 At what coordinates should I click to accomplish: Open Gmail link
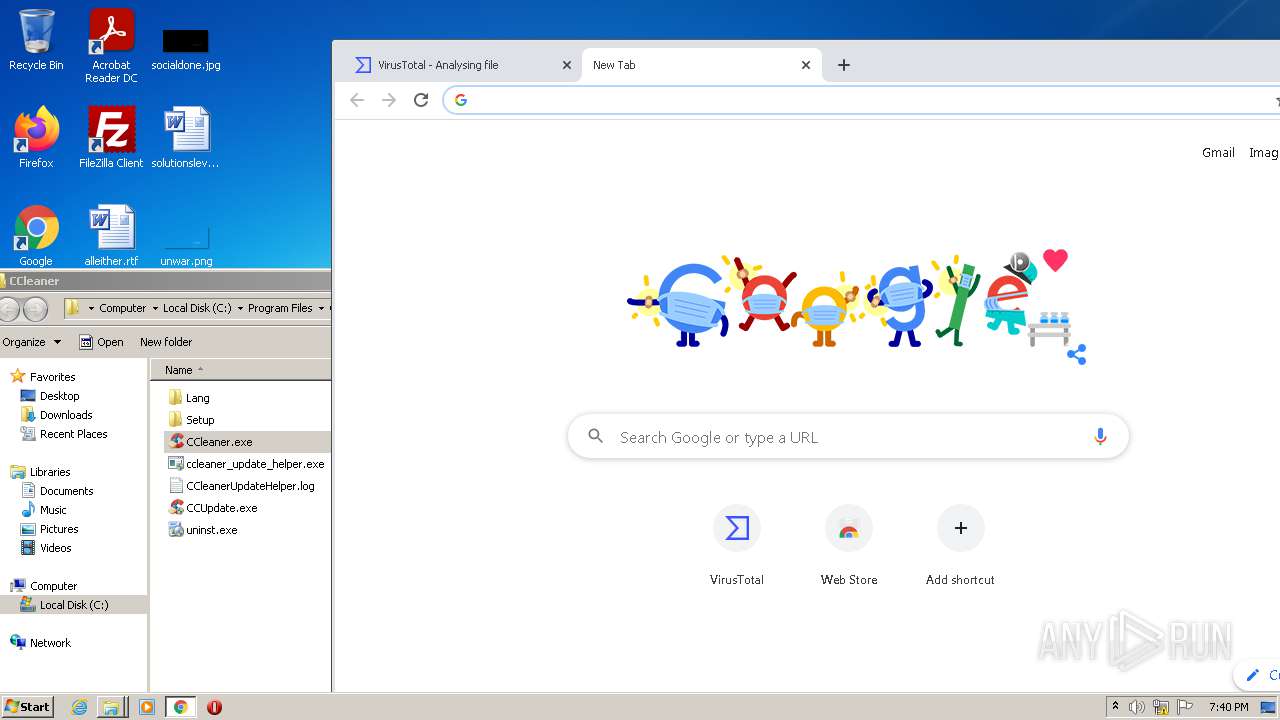[1218, 153]
